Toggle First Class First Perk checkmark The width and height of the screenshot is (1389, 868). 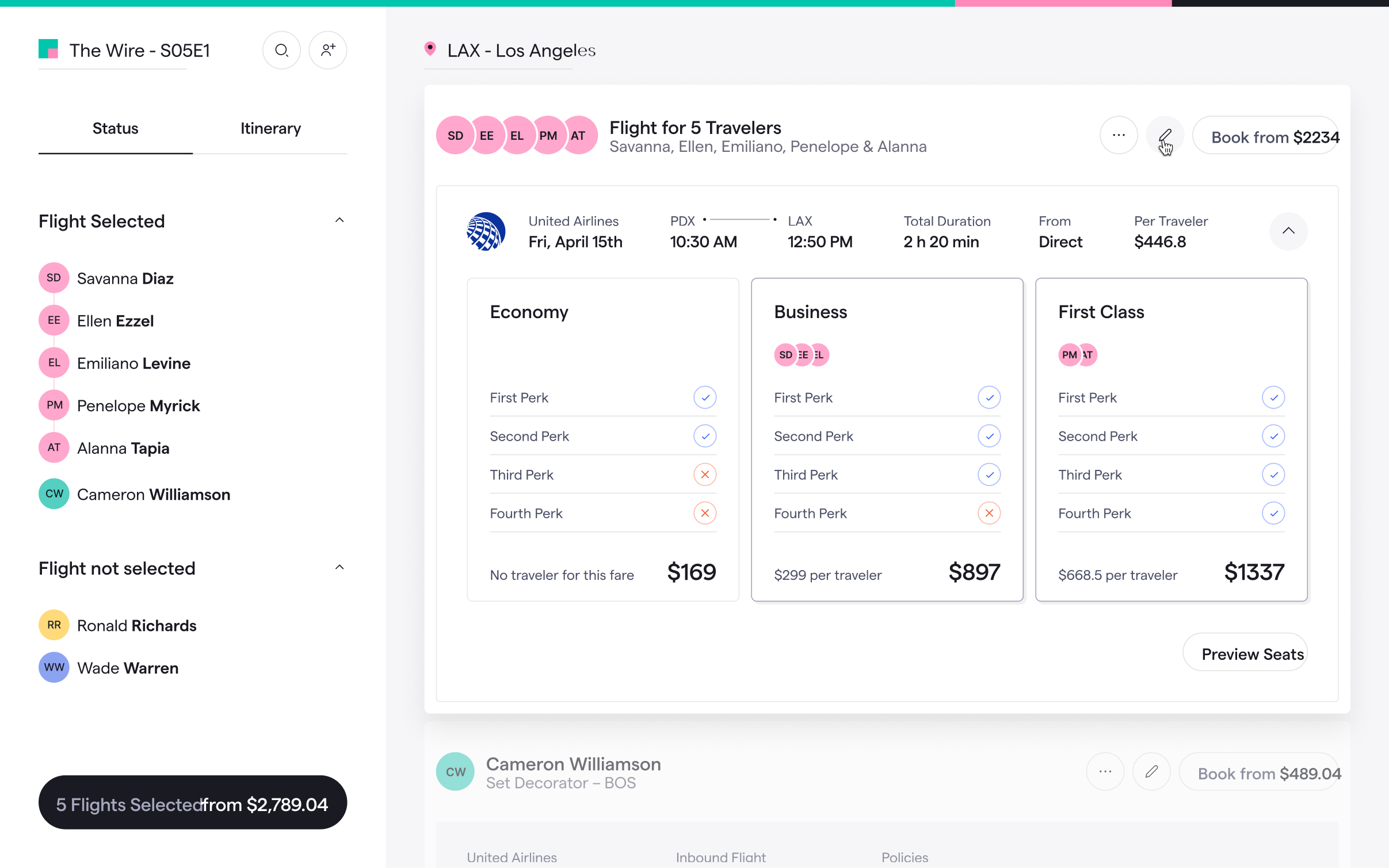click(x=1273, y=397)
